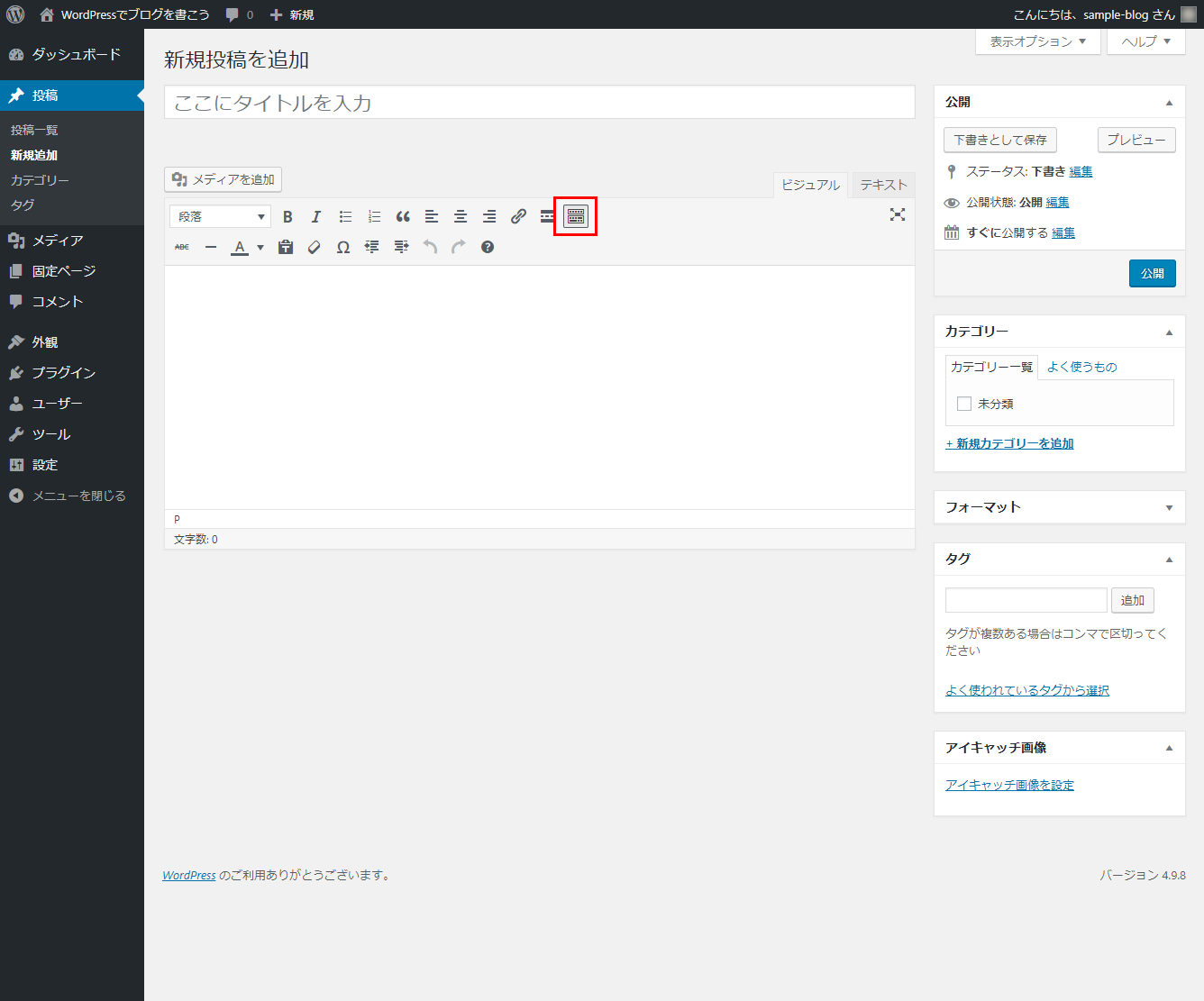Click the blue 公開 publish button
Viewport: 1204px width, 1001px height.
1152,273
